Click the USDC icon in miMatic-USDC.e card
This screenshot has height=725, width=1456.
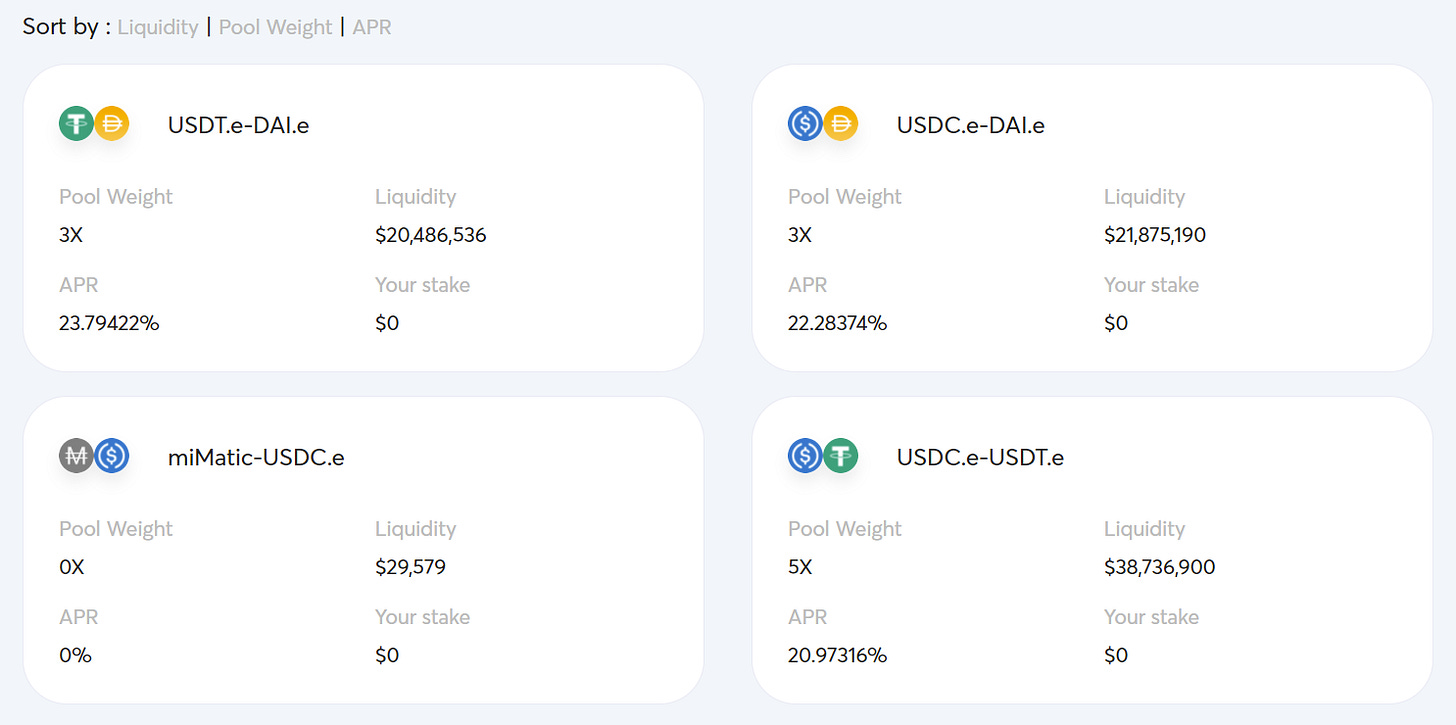[x=112, y=456]
